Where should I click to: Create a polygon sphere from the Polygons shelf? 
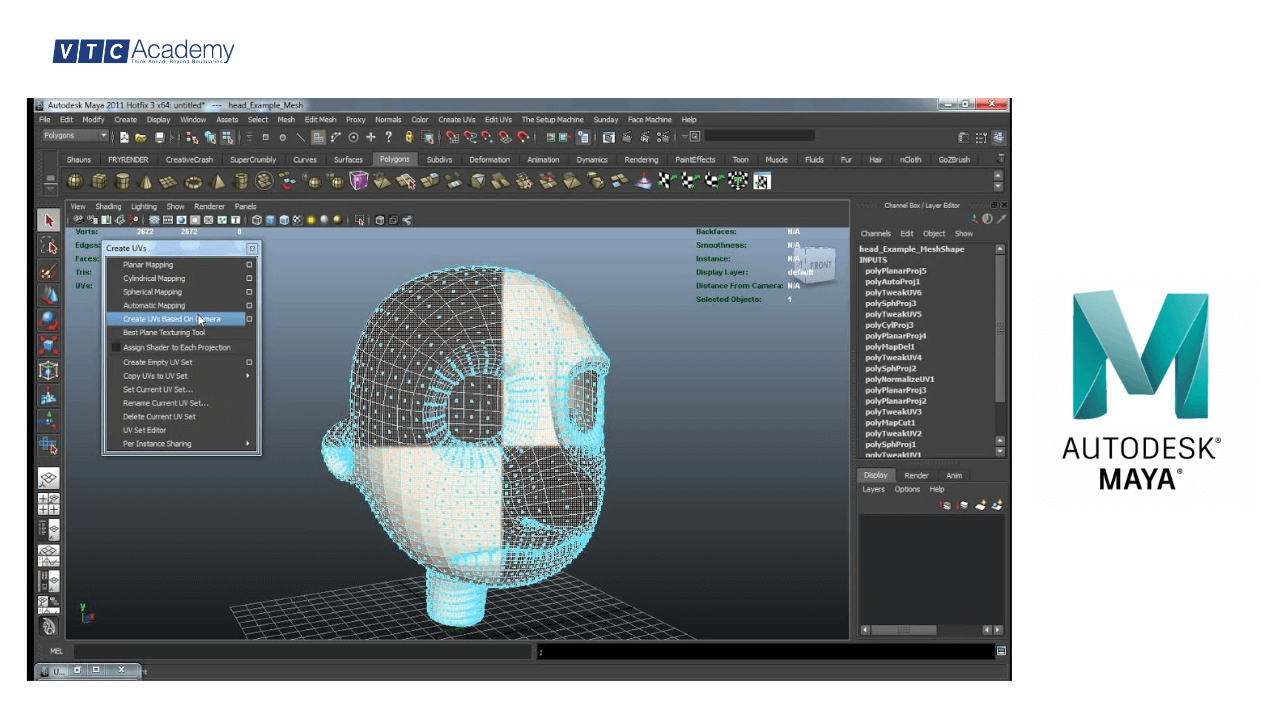pos(76,181)
